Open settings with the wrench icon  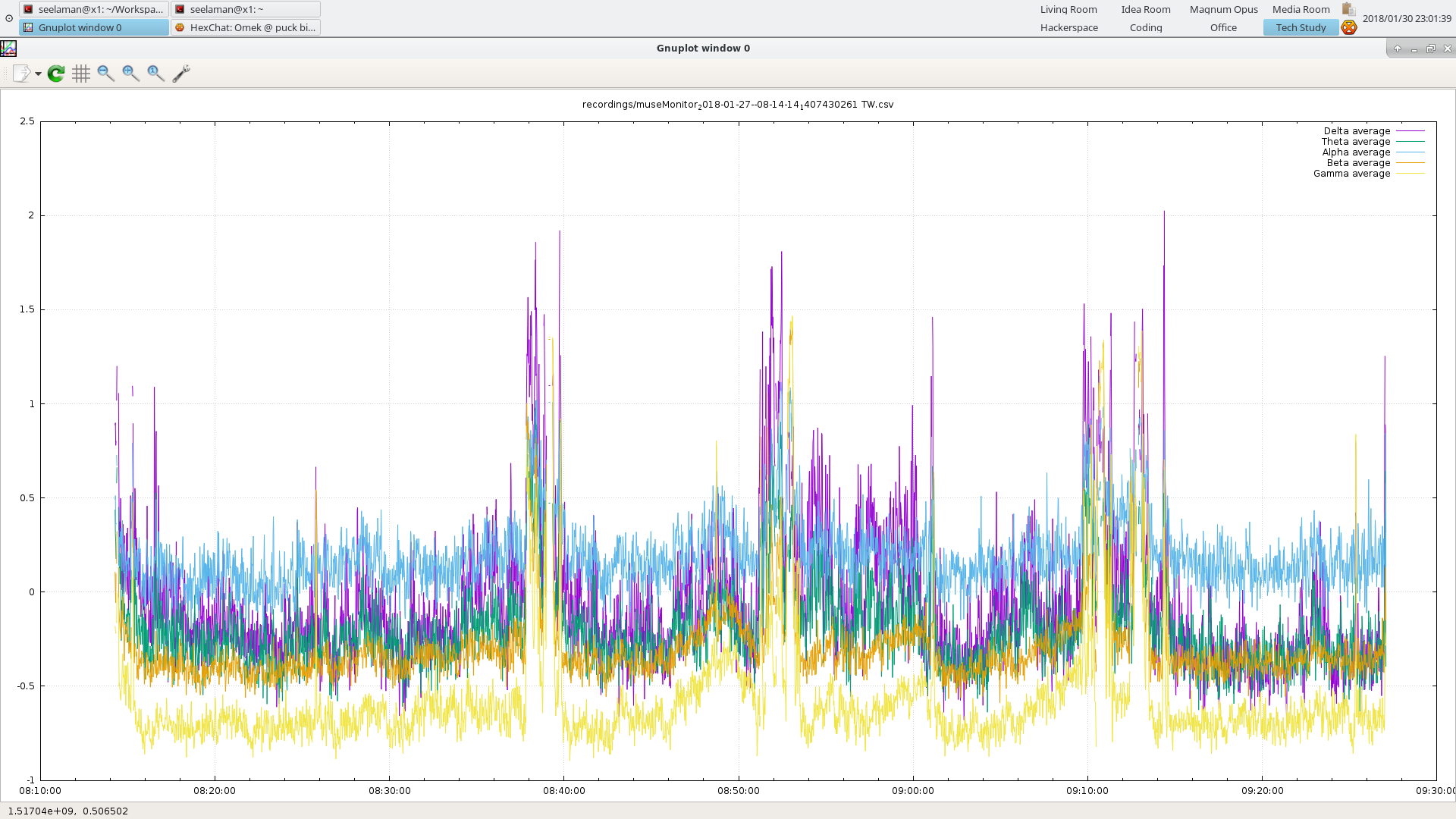point(181,74)
